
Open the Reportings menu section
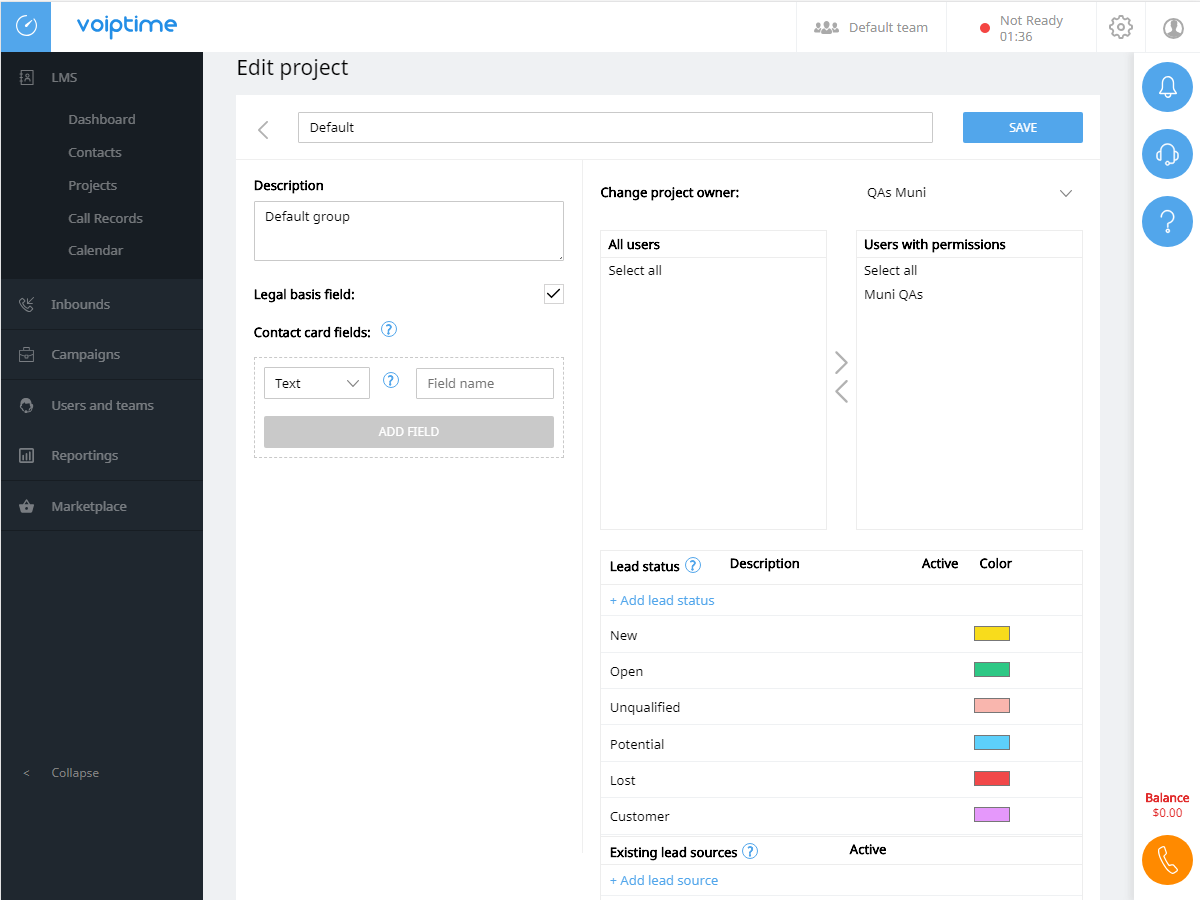tap(102, 455)
